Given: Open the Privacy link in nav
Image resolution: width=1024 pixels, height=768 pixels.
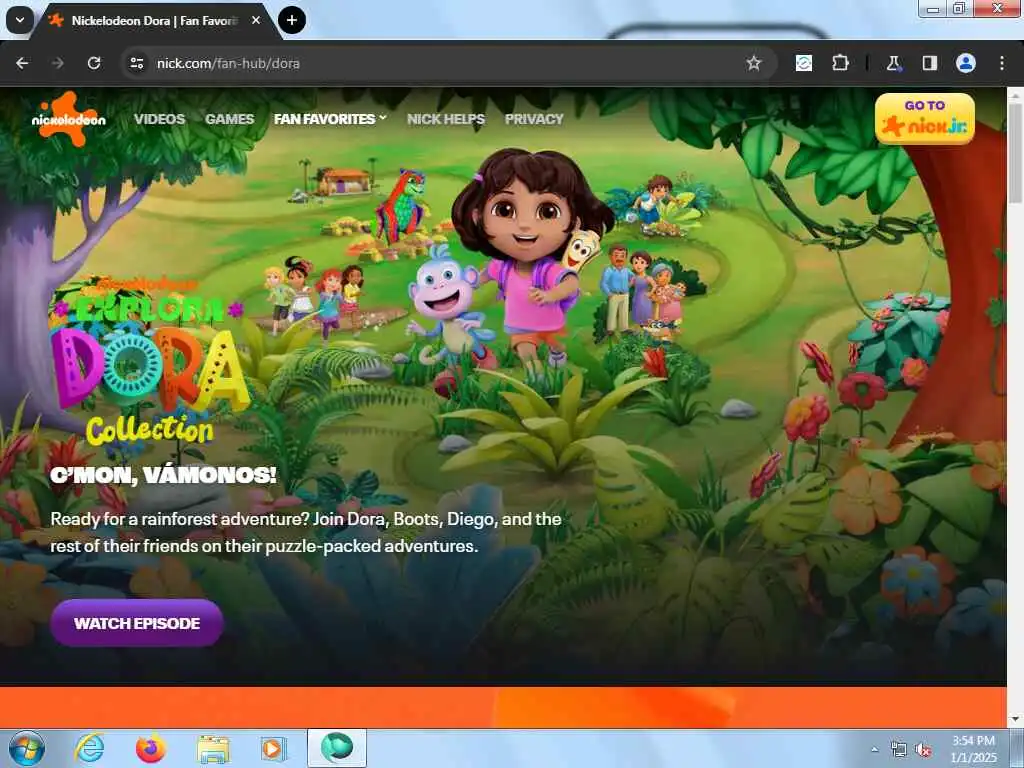Looking at the screenshot, I should point(534,119).
